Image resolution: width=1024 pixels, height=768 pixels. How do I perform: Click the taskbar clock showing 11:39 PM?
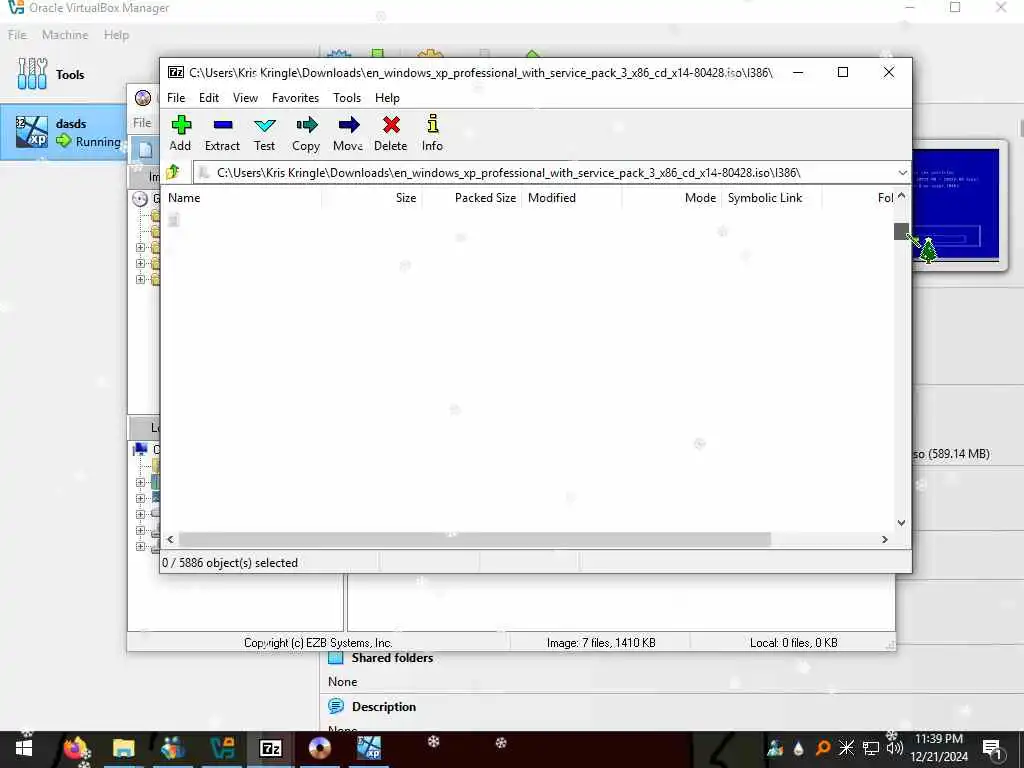tap(939, 748)
